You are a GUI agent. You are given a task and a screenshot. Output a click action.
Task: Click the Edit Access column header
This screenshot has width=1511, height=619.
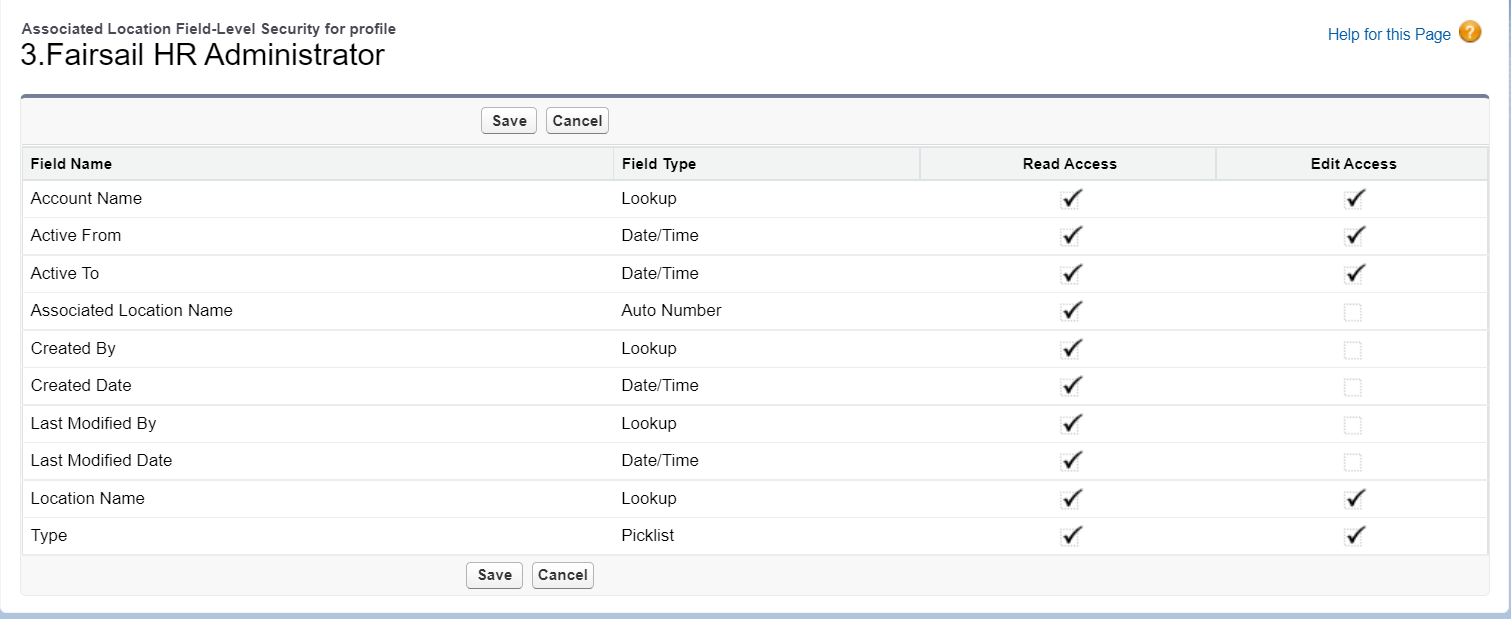tap(1353, 163)
